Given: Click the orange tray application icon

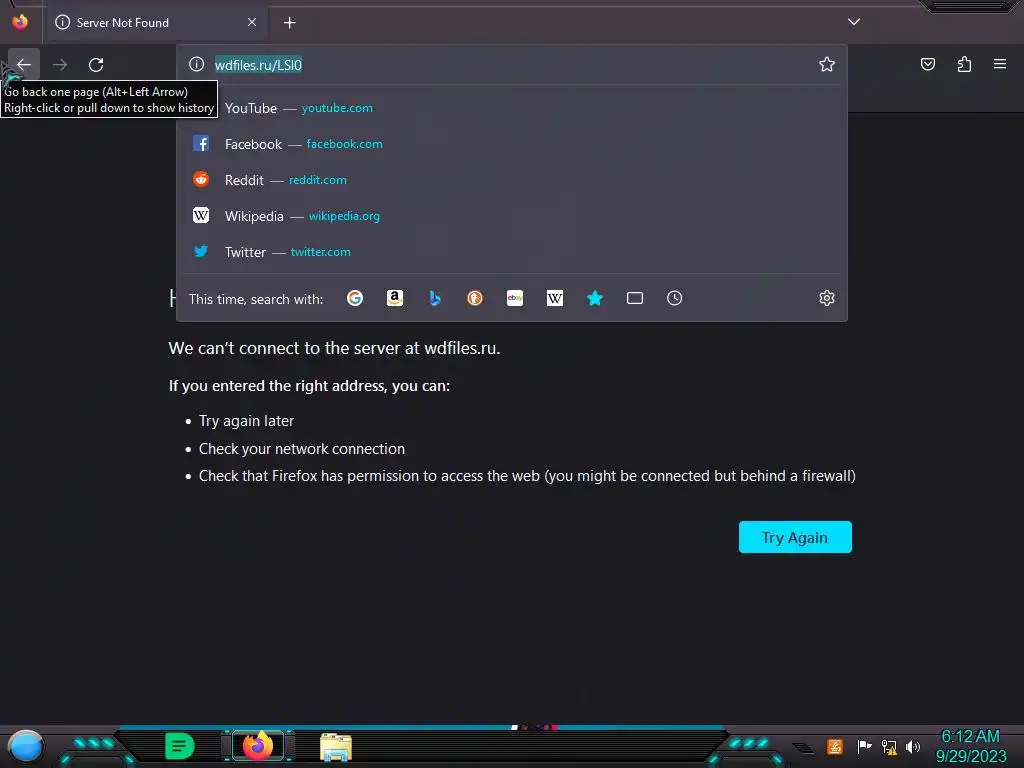Looking at the screenshot, I should [835, 746].
